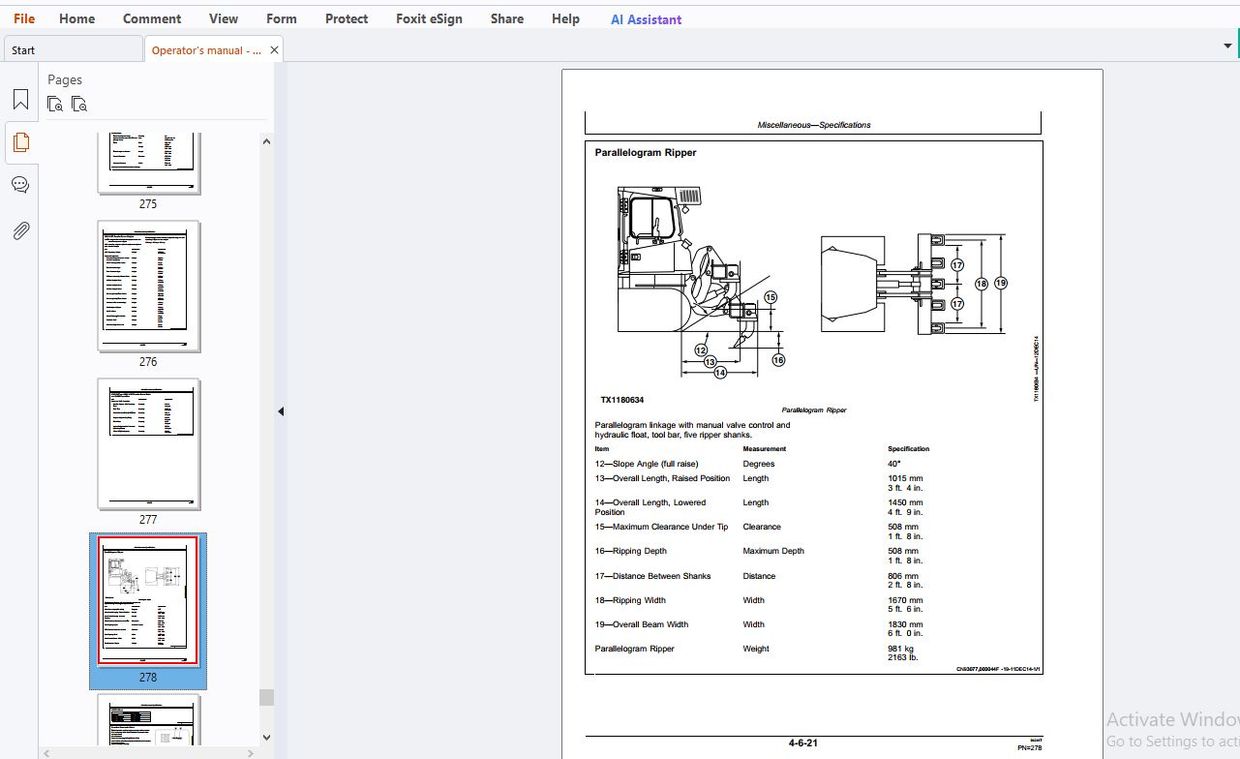Image resolution: width=1240 pixels, height=759 pixels.
Task: Reduce page thumbnails using the zoom-out thumbnail icon
Action: (x=79, y=103)
